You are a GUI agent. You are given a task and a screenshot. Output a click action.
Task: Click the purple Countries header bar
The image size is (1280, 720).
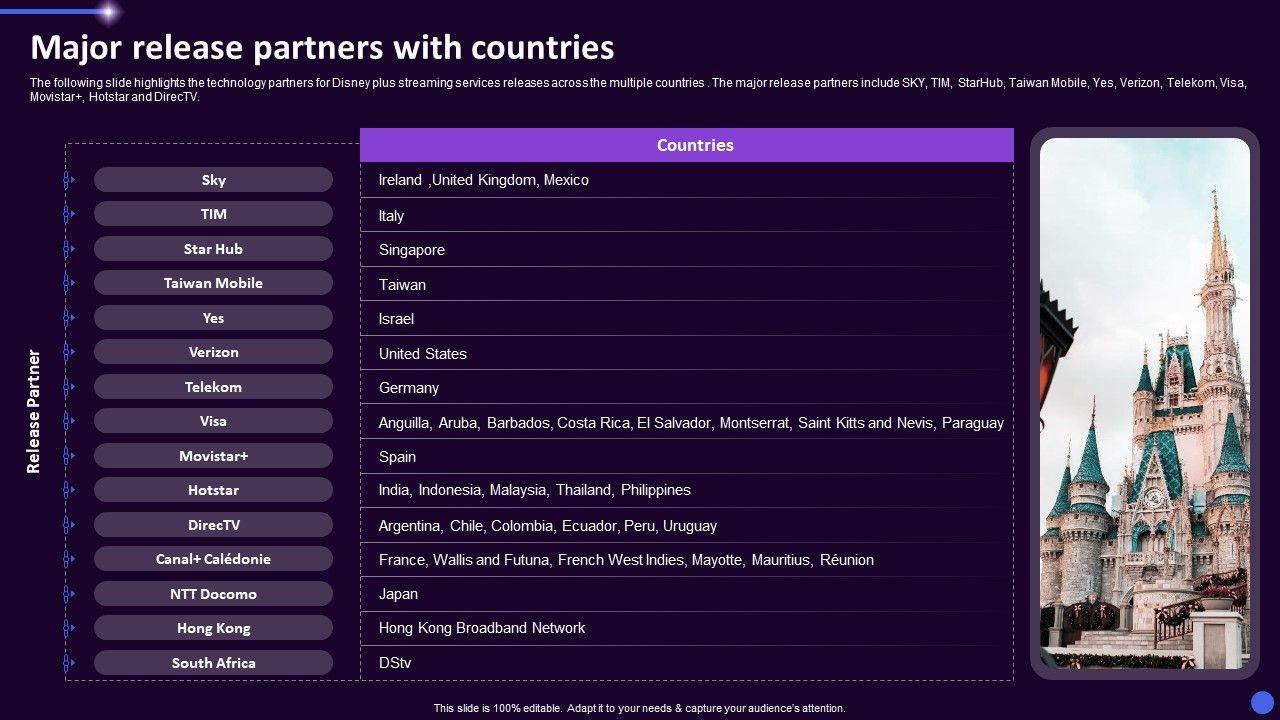tap(687, 145)
